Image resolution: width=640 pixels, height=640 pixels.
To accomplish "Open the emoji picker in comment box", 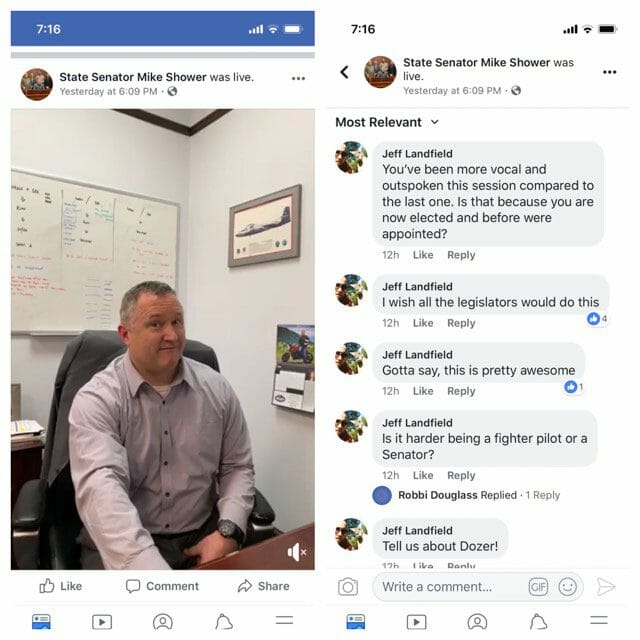I will pos(567,587).
